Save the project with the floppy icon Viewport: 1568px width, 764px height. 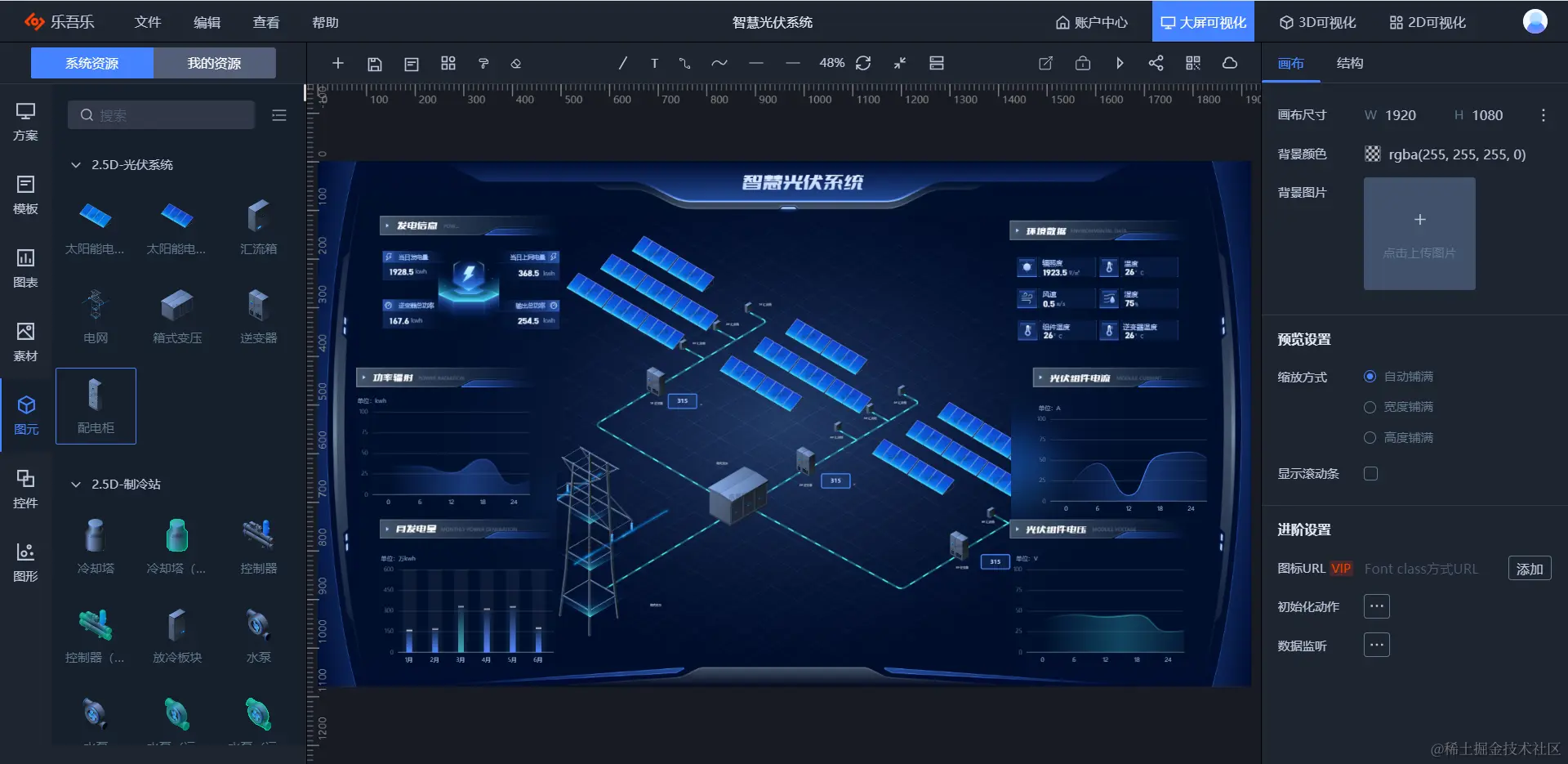click(375, 64)
